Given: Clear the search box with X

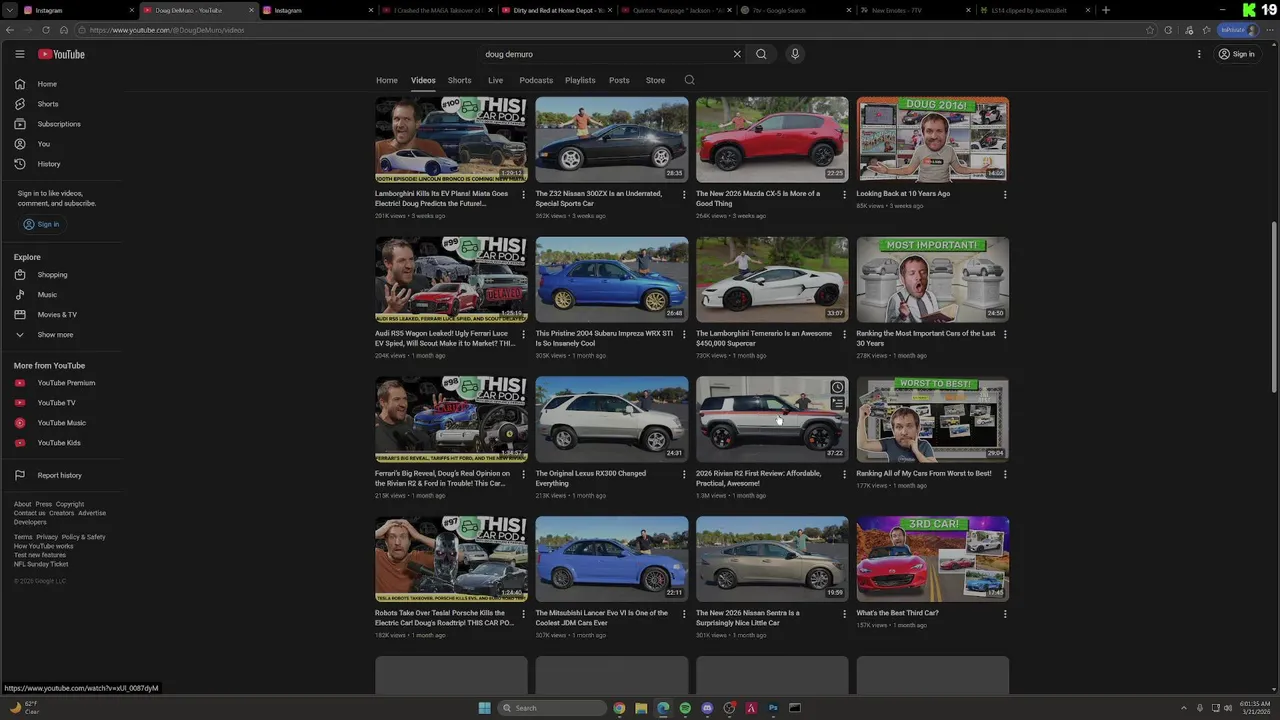Looking at the screenshot, I should 737,54.
